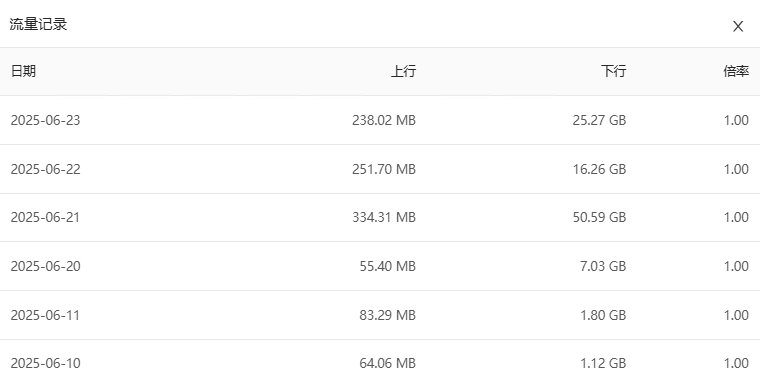Close the 流量记录 dialog

738,26
